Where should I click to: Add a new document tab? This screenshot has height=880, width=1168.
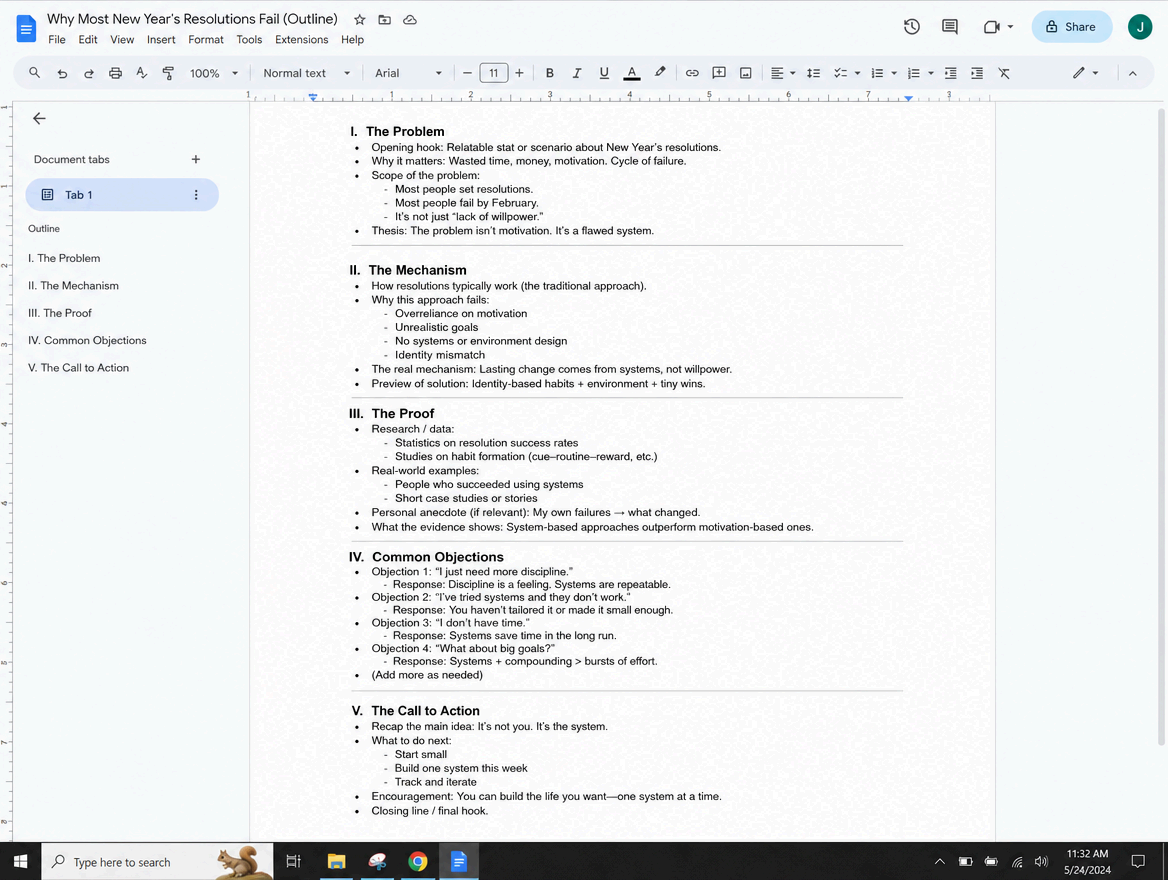[x=196, y=159]
